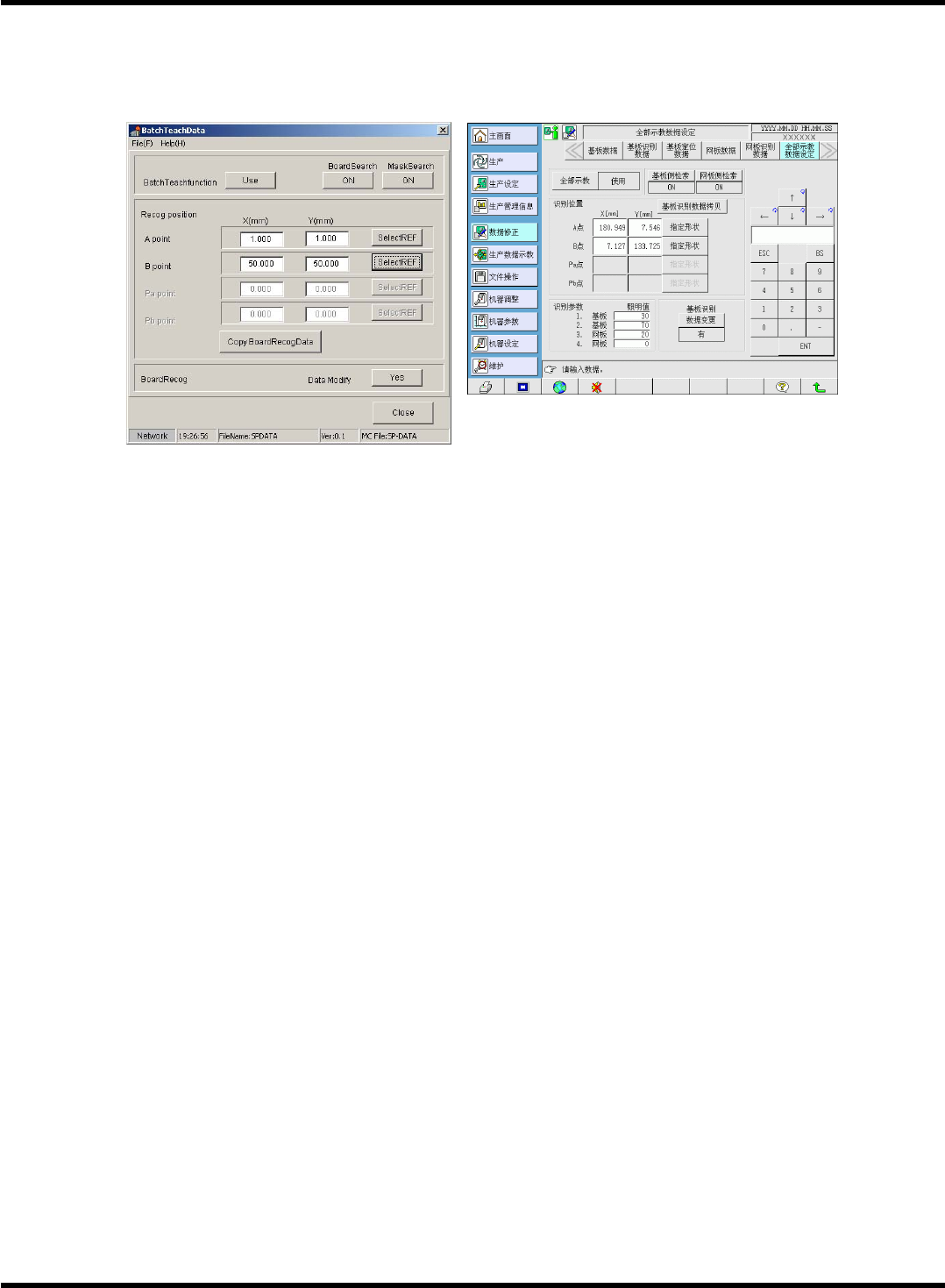Select 数据修正 data correction
Screen dimensions: 945x1288
pyautogui.click(x=503, y=232)
